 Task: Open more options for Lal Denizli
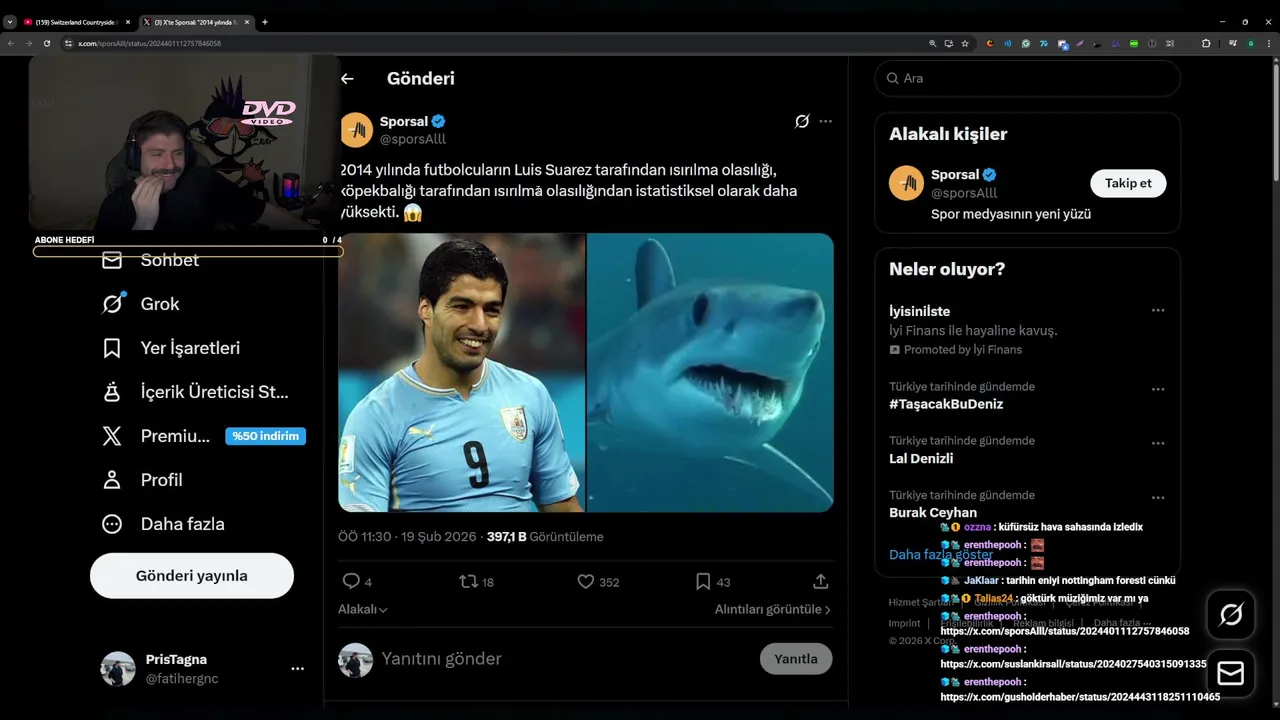coord(1158,443)
